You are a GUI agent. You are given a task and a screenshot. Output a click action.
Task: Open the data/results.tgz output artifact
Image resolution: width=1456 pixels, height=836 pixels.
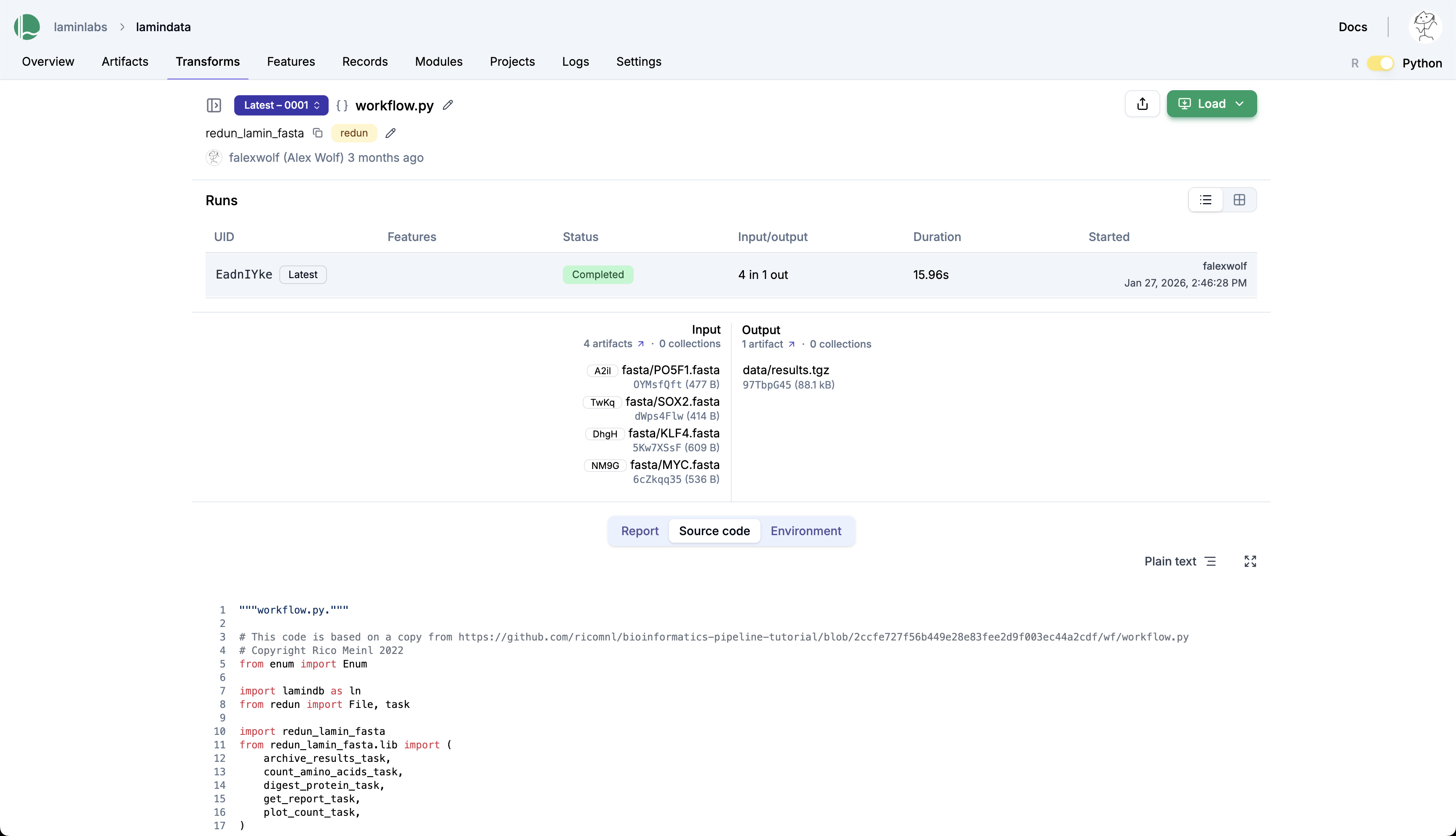click(785, 370)
